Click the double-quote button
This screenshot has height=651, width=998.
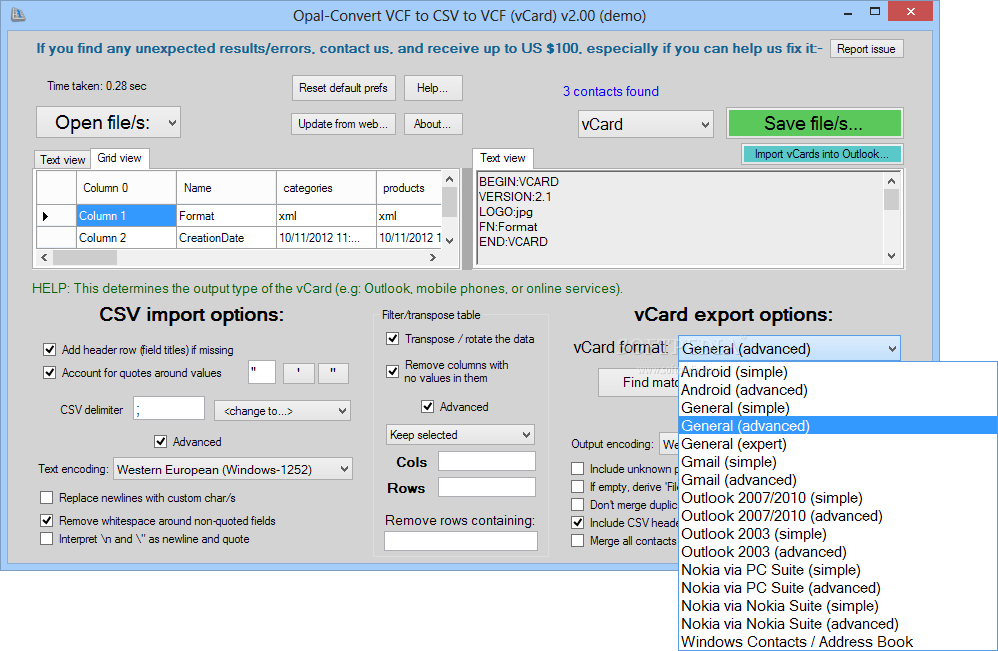[333, 374]
